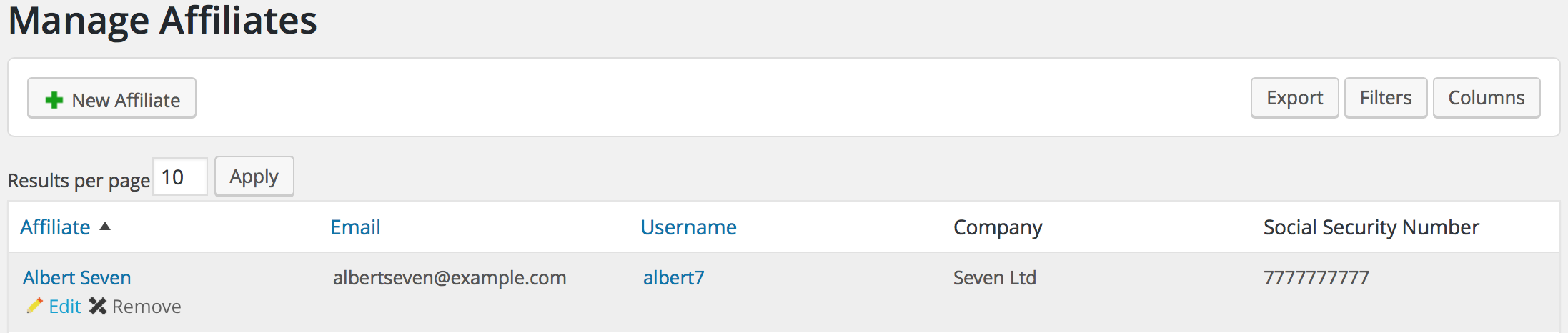Open the albert7 username link
1568x333 pixels.
pos(674,277)
